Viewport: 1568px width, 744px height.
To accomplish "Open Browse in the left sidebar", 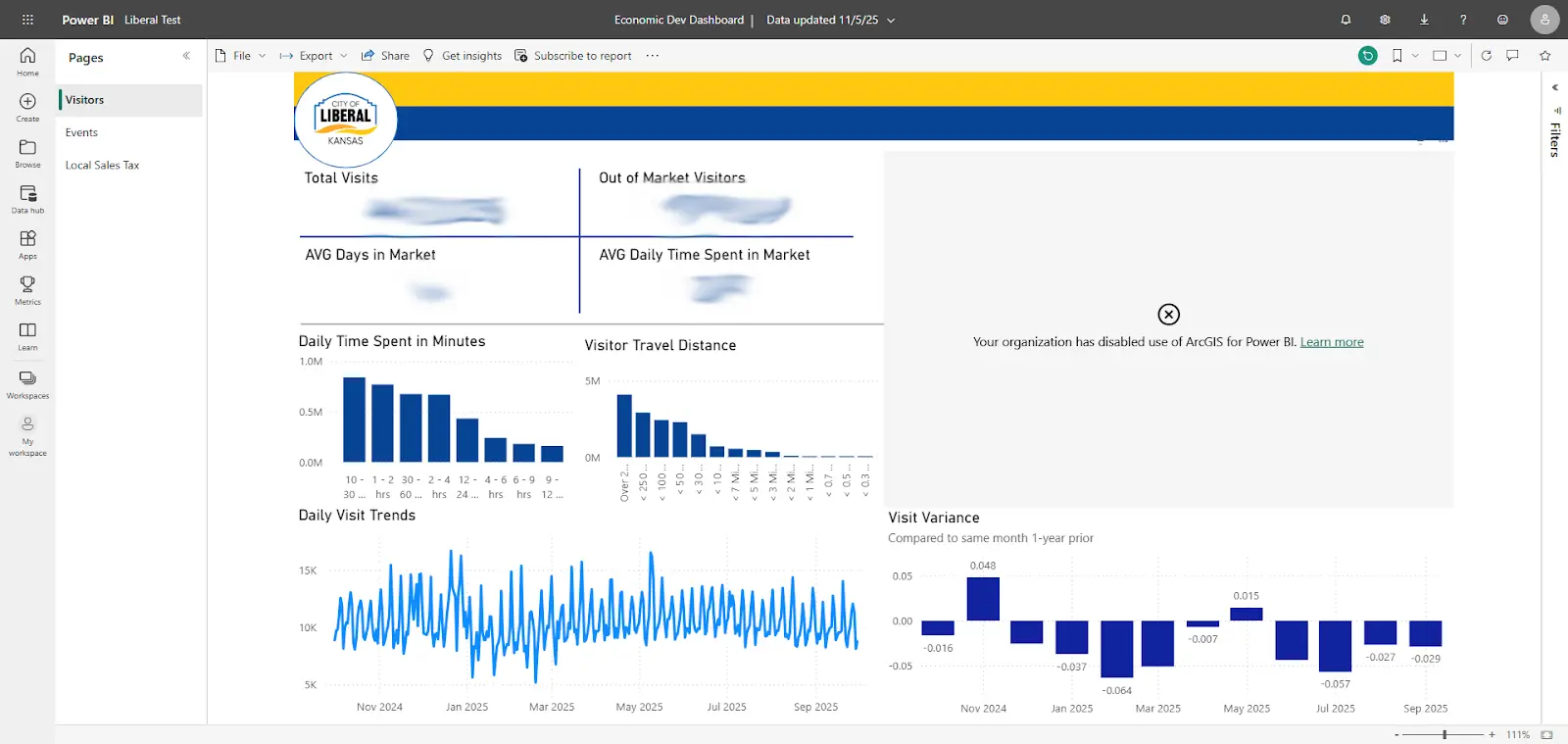I will [x=27, y=153].
